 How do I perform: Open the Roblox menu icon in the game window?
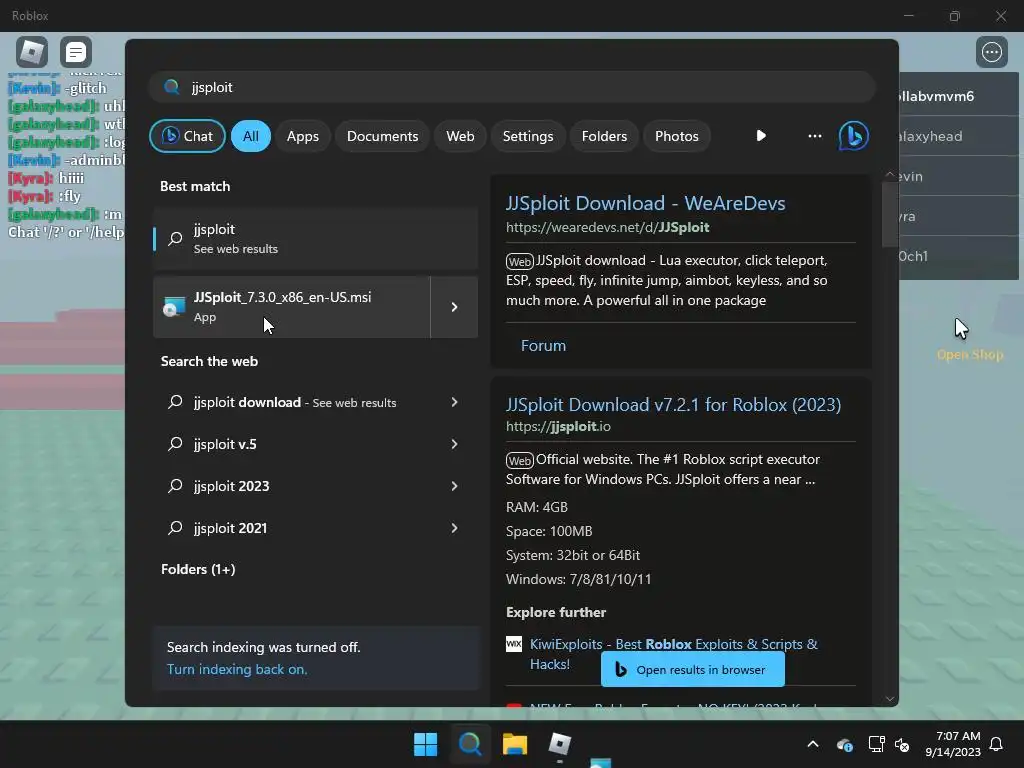(x=32, y=52)
